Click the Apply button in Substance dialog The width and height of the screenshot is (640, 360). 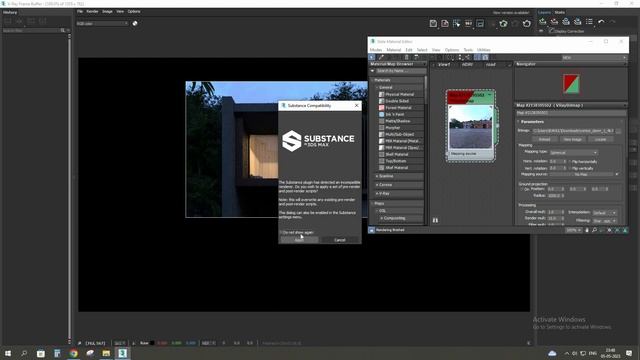(x=299, y=240)
